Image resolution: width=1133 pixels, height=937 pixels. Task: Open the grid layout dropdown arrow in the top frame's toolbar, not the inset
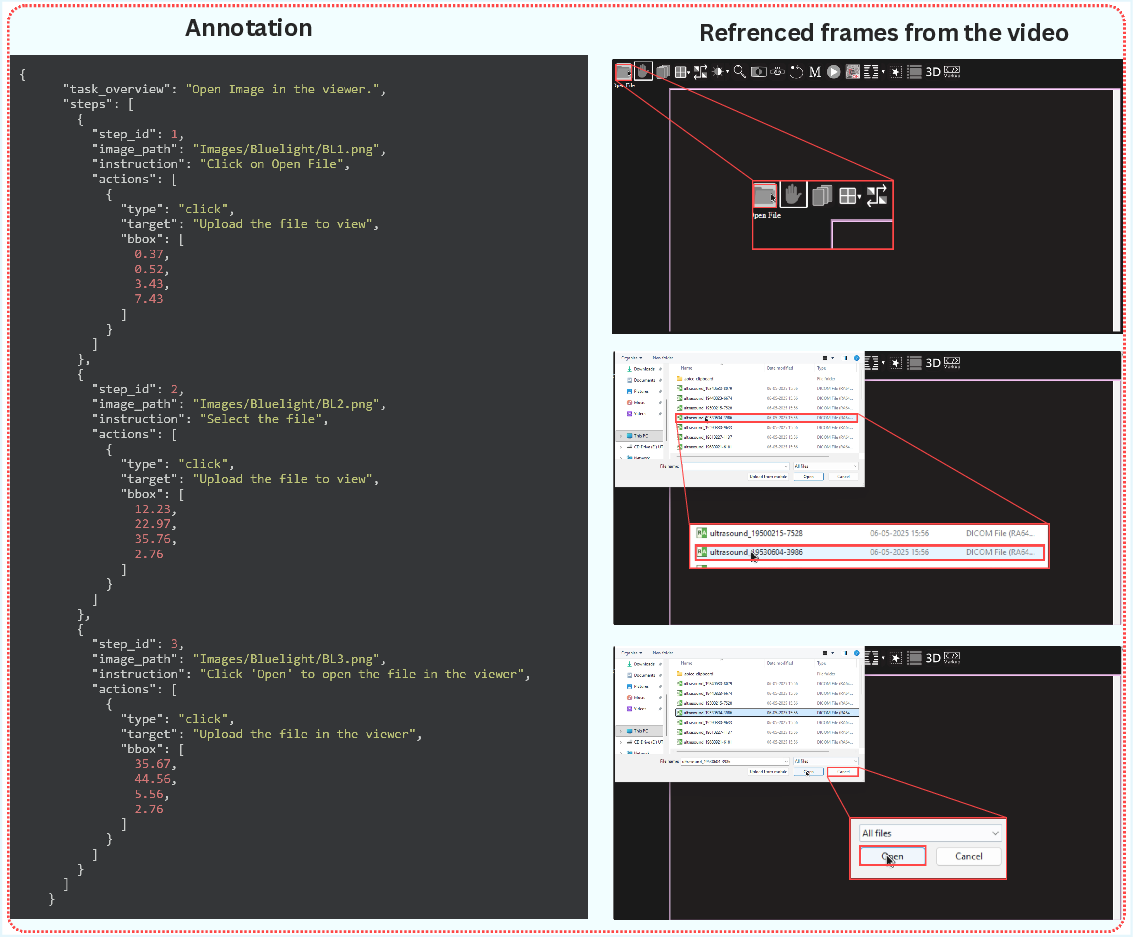pyautogui.click(x=688, y=72)
